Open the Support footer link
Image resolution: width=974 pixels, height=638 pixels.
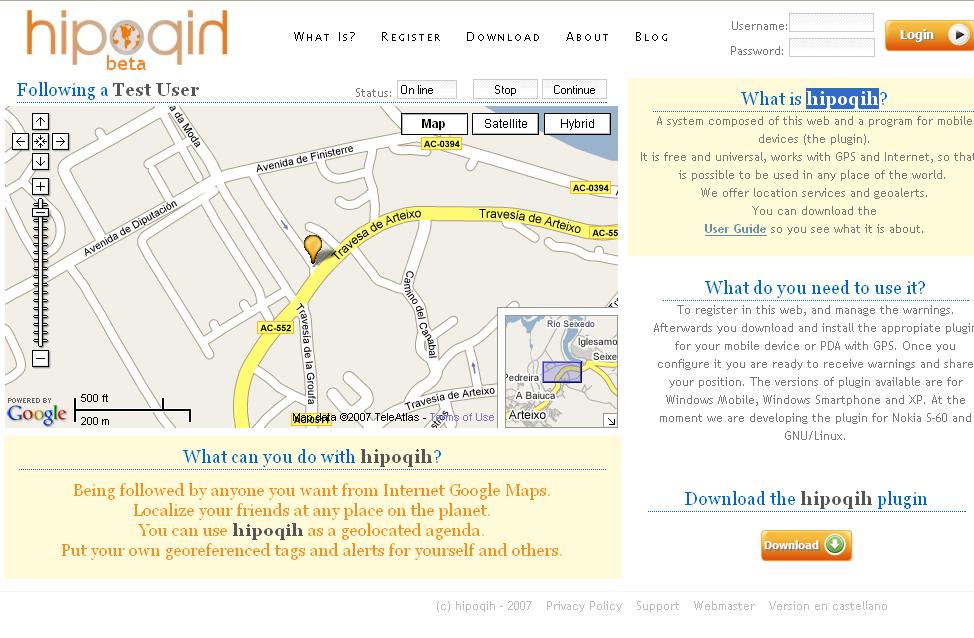[x=657, y=606]
